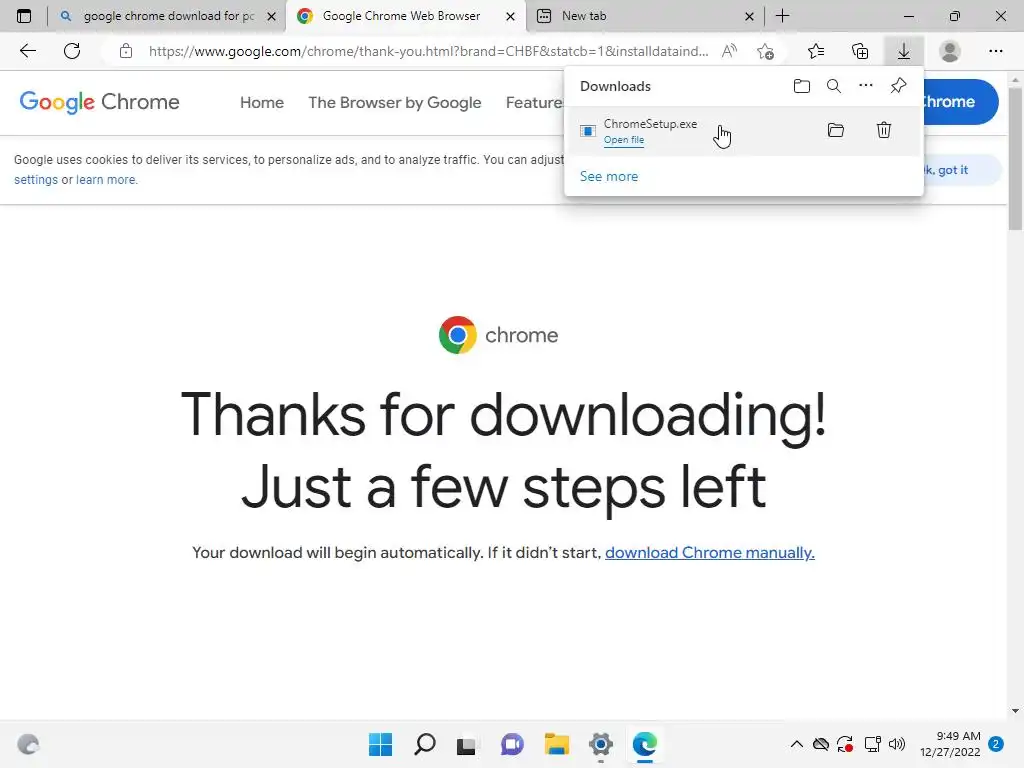Screen dimensions: 1024x768
Task: Click the page vertical scrollbar thumb
Action: [1015, 157]
